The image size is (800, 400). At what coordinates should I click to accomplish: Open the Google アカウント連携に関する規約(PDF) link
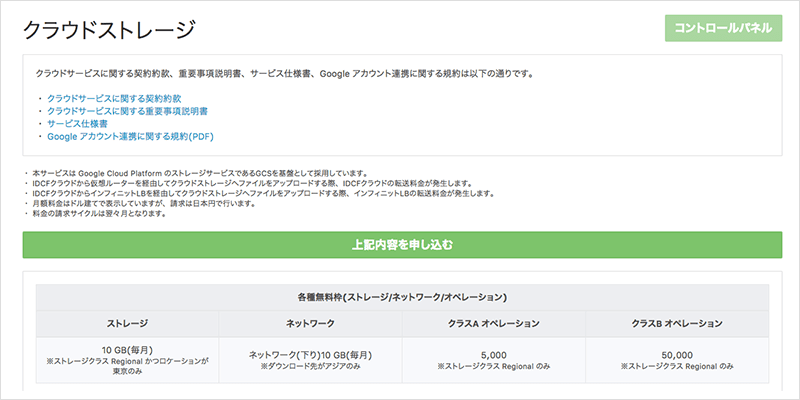pyautogui.click(x=130, y=136)
